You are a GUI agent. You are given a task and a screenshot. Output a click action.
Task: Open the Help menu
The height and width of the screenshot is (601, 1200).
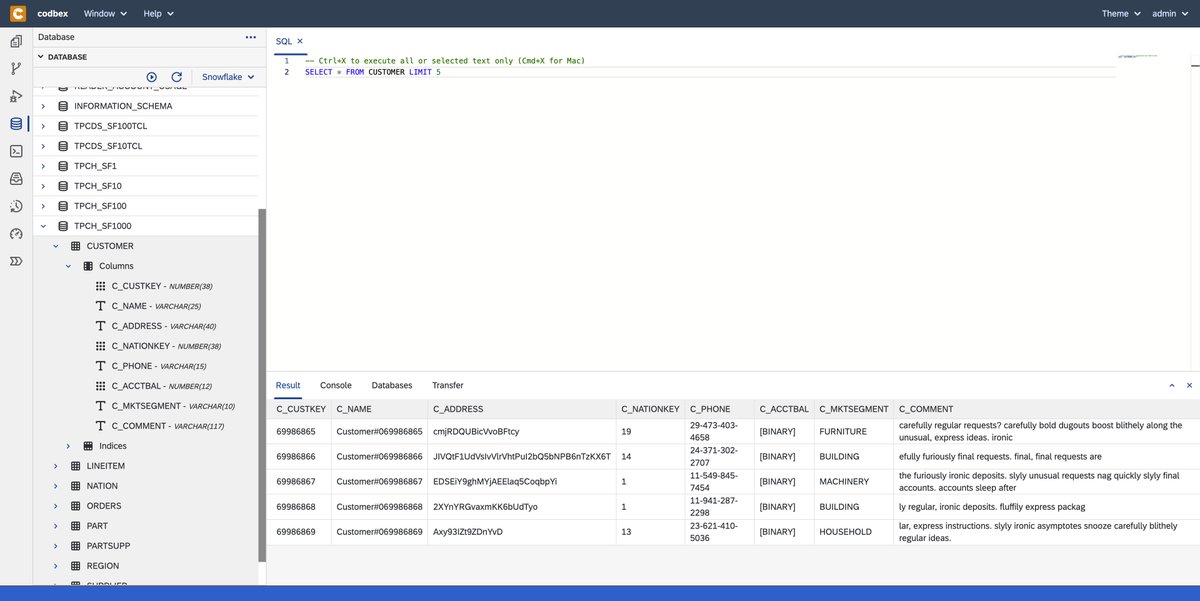[158, 14]
